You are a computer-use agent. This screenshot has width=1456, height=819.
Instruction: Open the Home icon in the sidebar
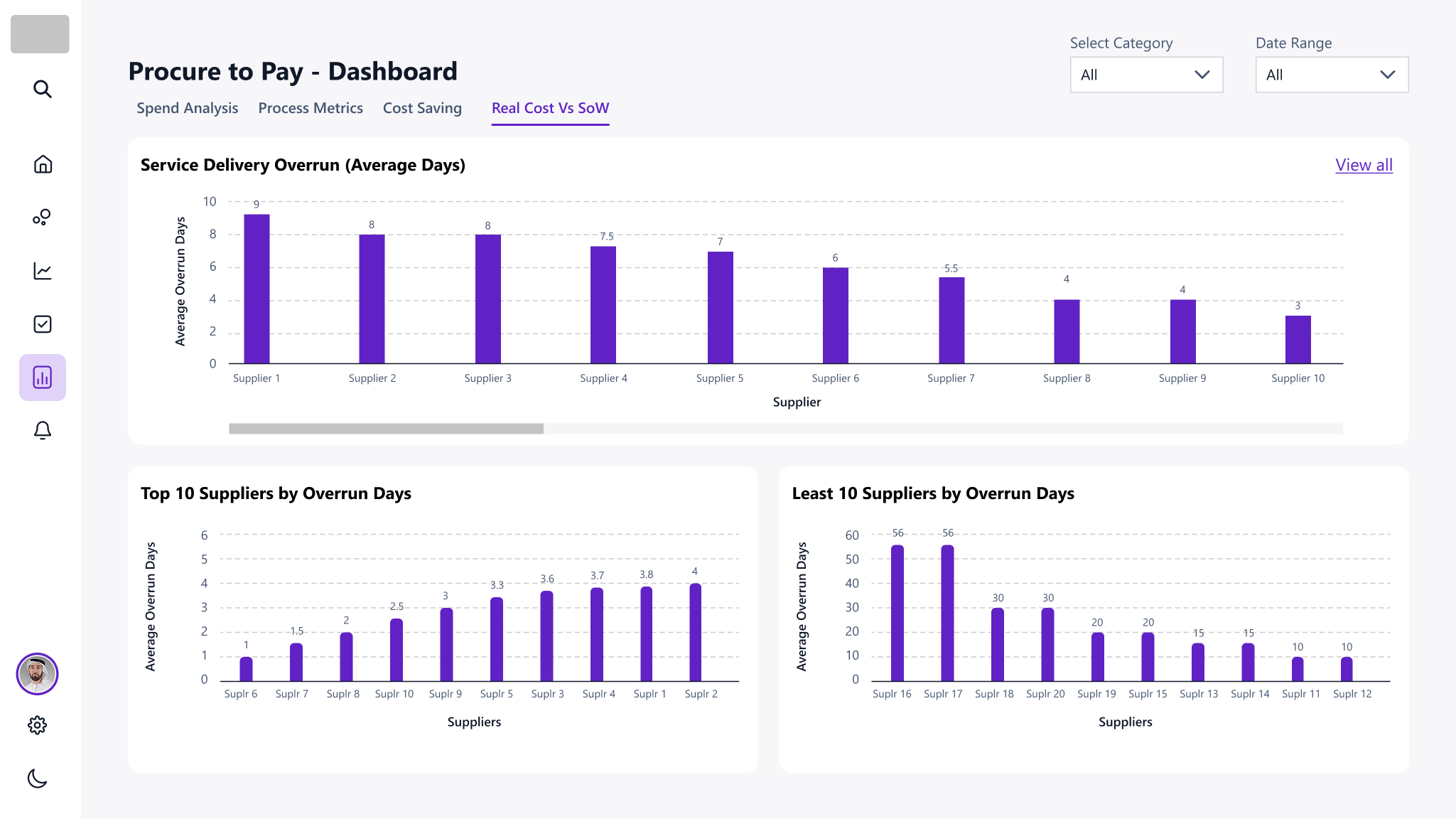pos(43,164)
